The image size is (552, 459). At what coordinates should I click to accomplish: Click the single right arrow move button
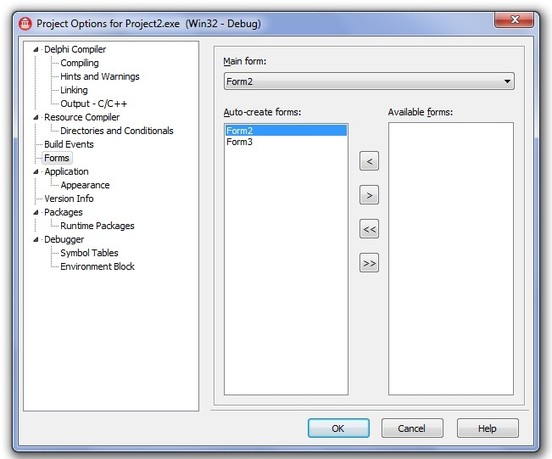click(x=369, y=195)
